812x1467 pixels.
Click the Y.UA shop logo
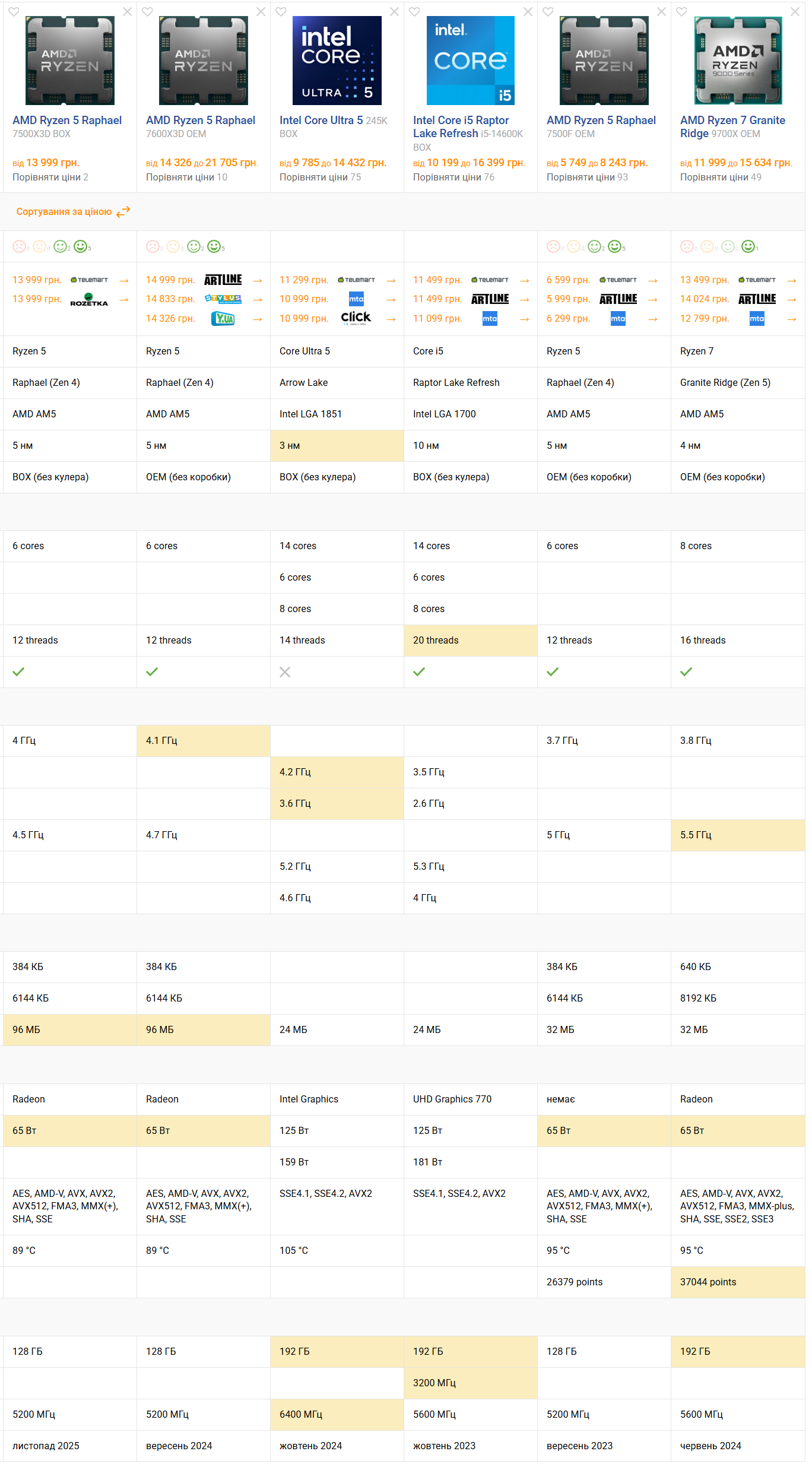click(223, 319)
